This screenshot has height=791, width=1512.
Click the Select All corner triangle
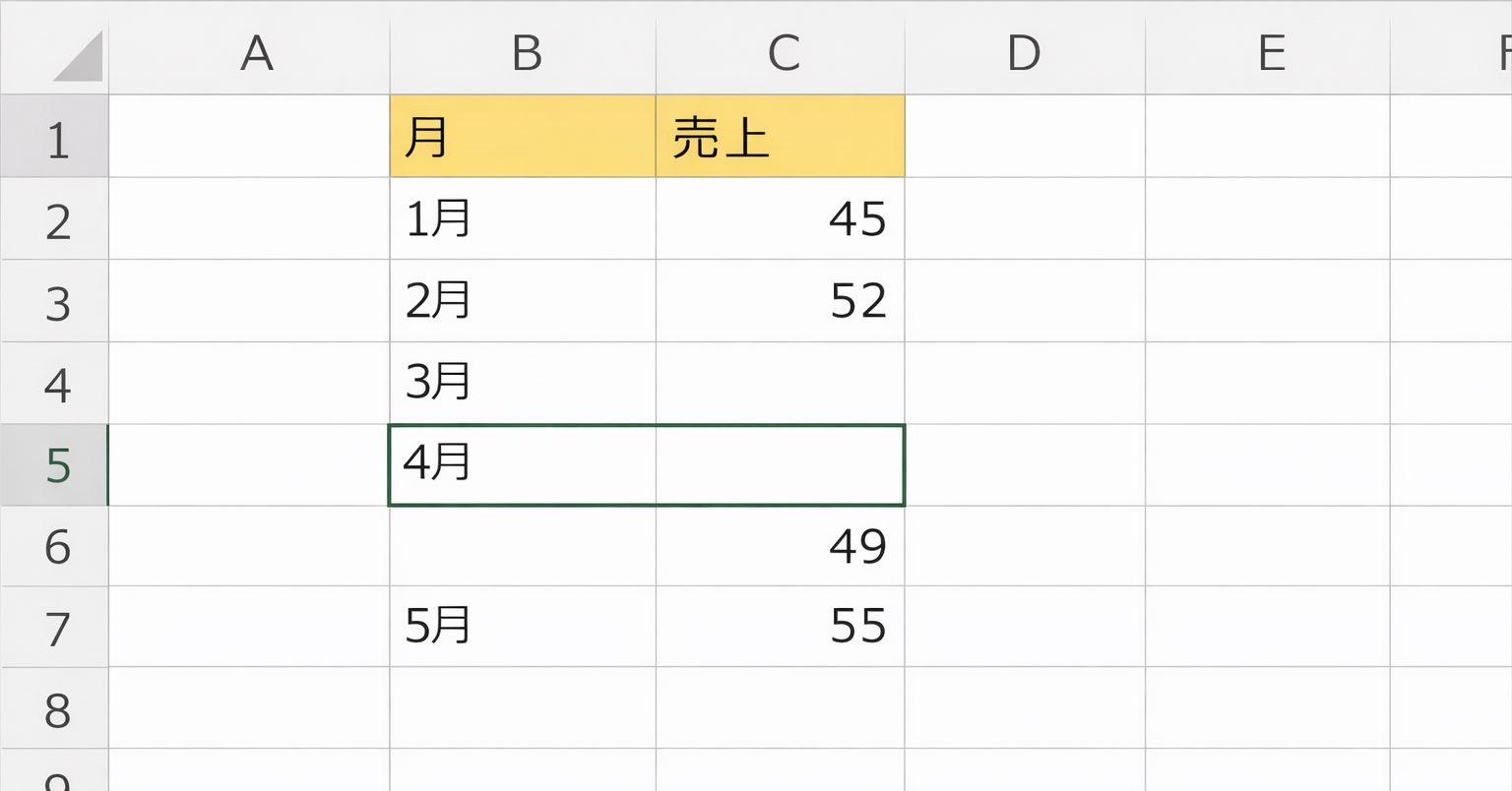click(77, 56)
